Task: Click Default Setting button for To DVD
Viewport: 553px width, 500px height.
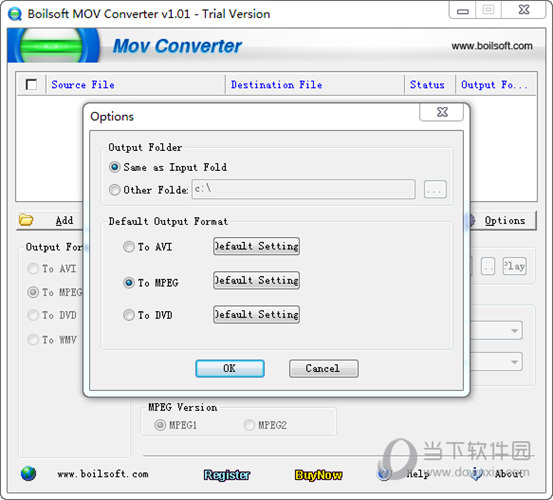Action: click(x=256, y=314)
